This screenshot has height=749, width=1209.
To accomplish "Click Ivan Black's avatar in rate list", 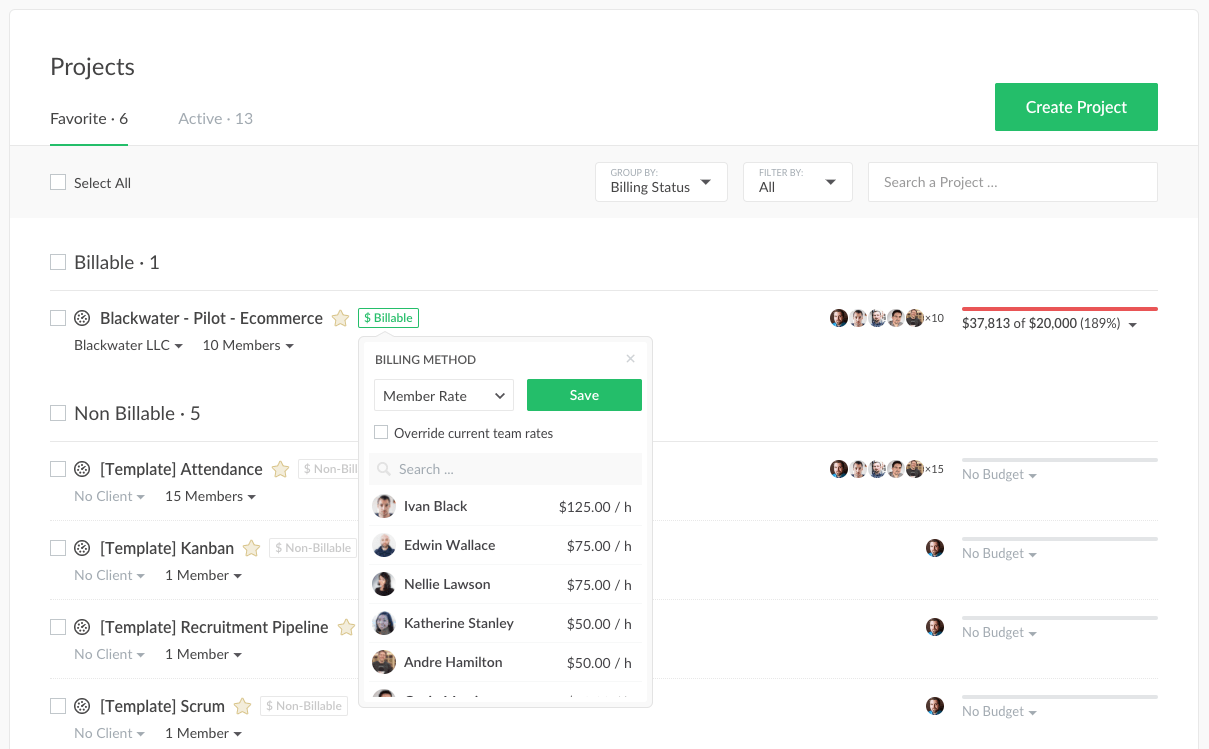I will pyautogui.click(x=384, y=507).
